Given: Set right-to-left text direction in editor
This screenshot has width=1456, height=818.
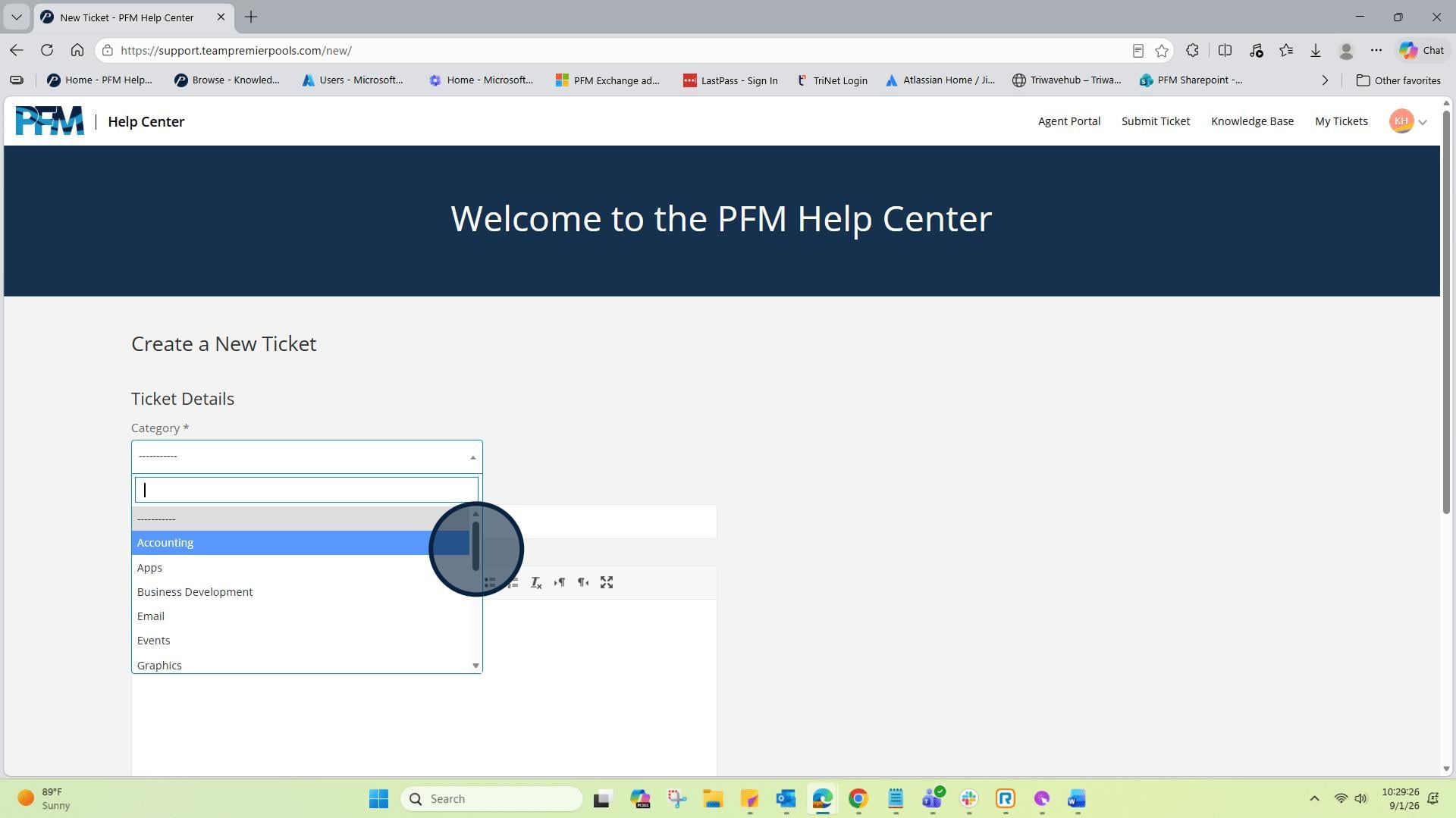Looking at the screenshot, I should pyautogui.click(x=583, y=582).
